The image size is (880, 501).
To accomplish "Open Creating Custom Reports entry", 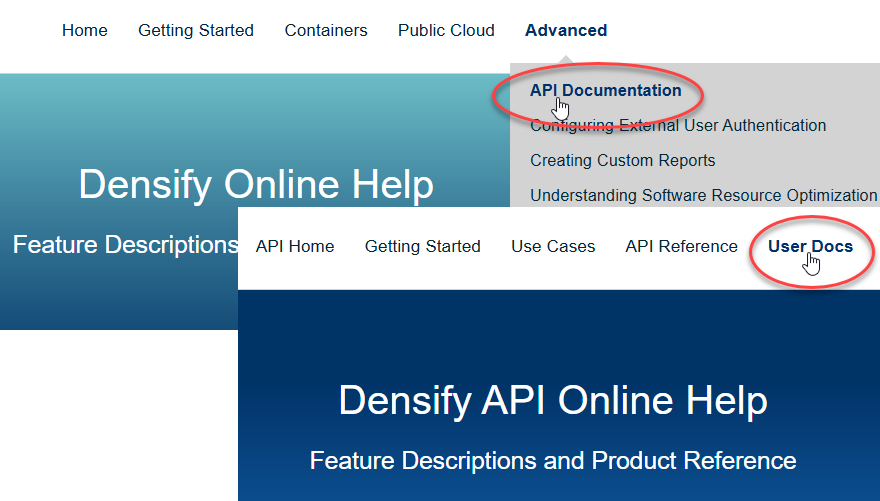I will click(622, 160).
